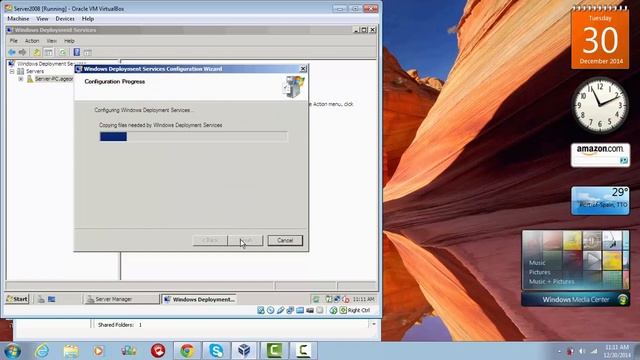Open Internet Explorer from the taskbar
This screenshot has width=640, height=360.
pyautogui.click(x=42, y=351)
